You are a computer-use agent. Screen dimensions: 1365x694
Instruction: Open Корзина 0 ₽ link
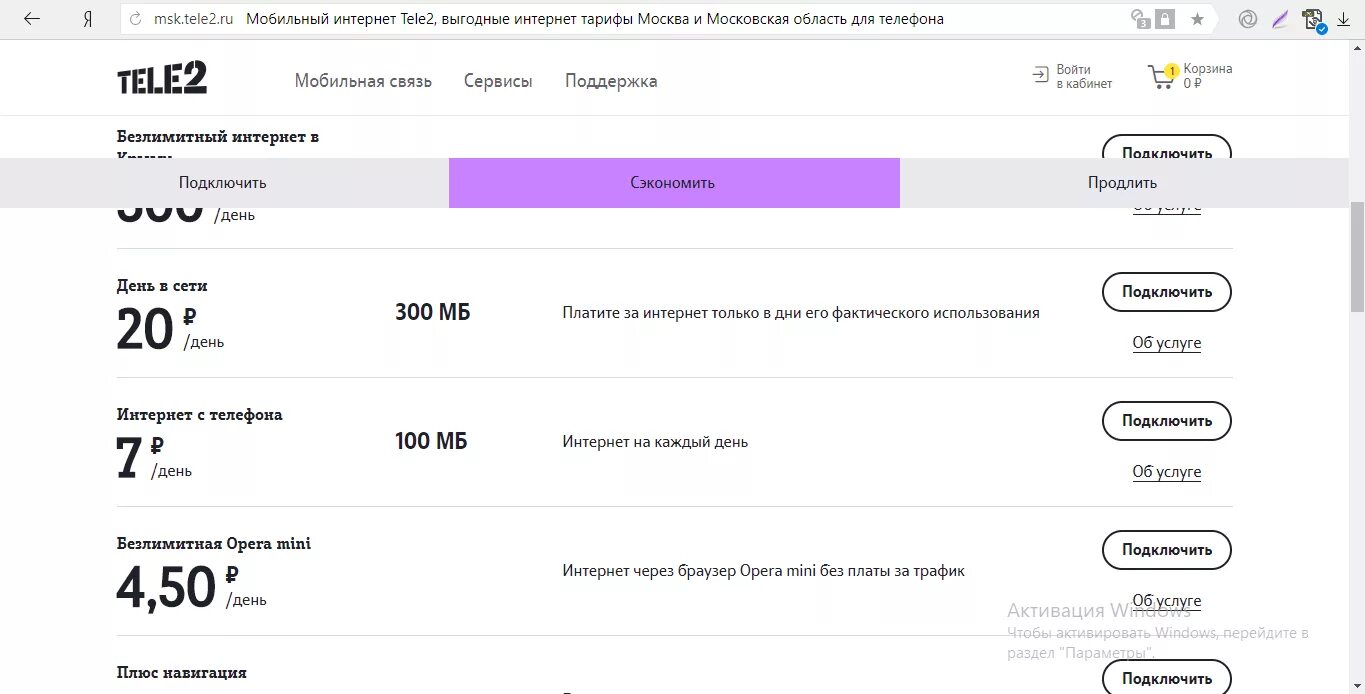click(x=1208, y=76)
